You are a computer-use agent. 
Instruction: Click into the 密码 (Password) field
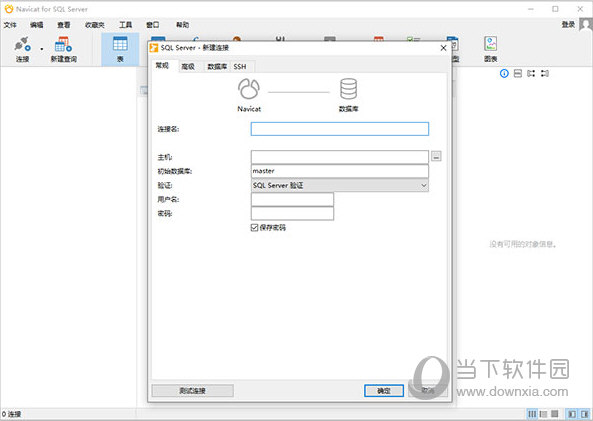pyautogui.click(x=292, y=213)
